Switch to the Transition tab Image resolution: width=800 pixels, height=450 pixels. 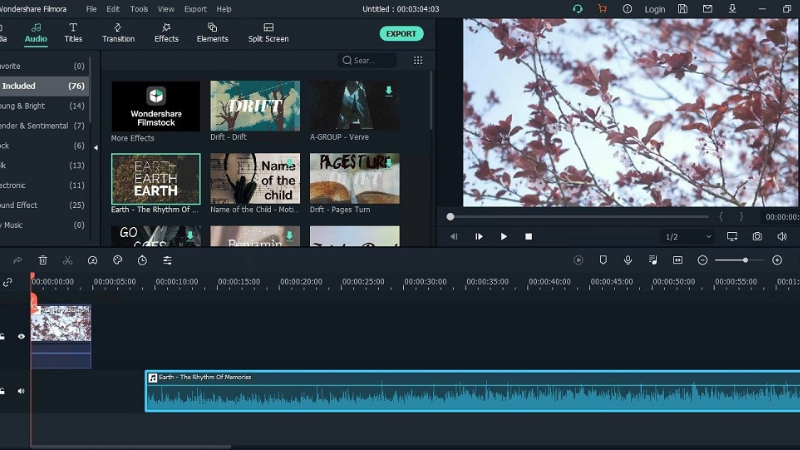pyautogui.click(x=118, y=33)
